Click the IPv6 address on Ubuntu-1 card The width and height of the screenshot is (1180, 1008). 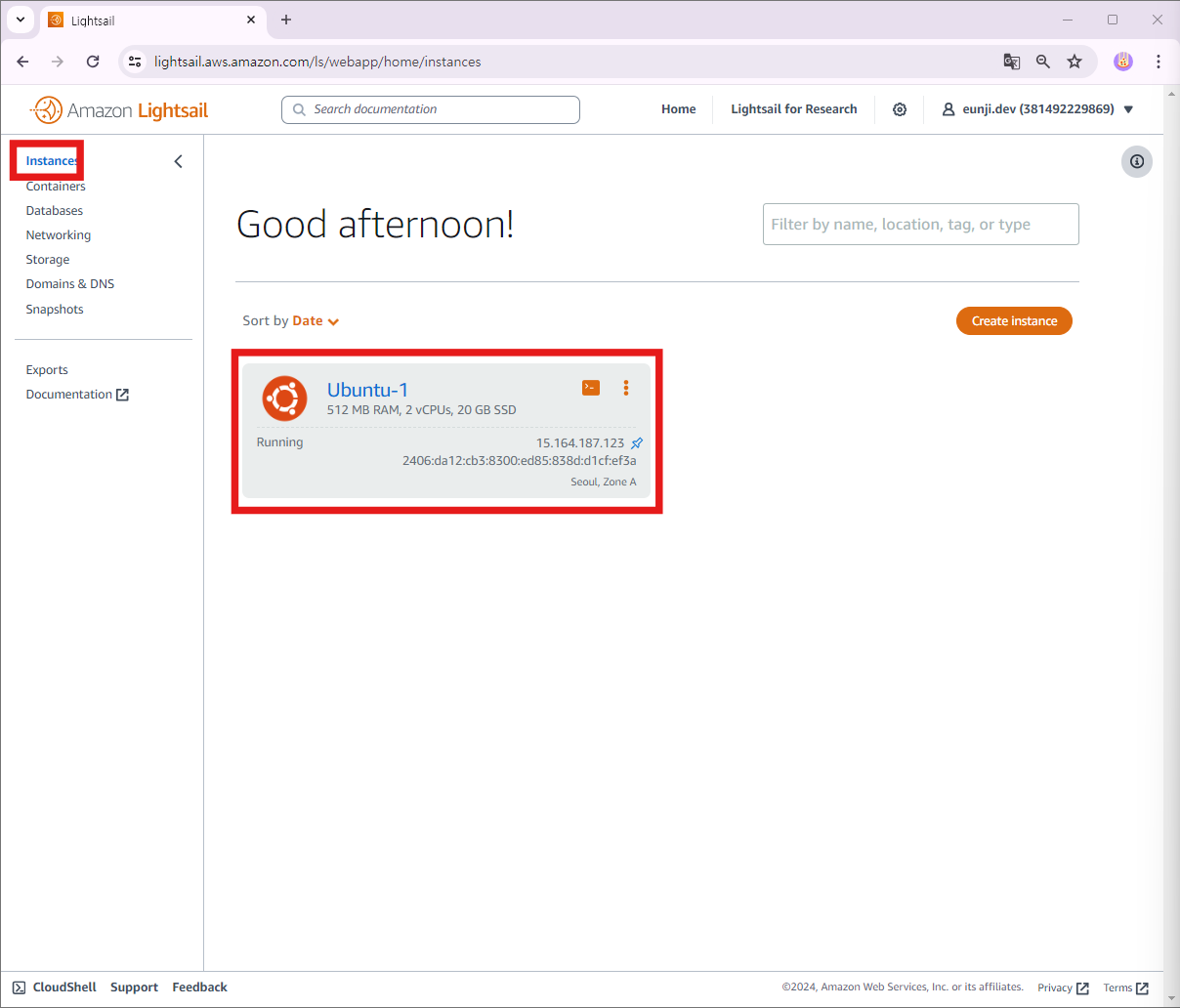[x=520, y=461]
